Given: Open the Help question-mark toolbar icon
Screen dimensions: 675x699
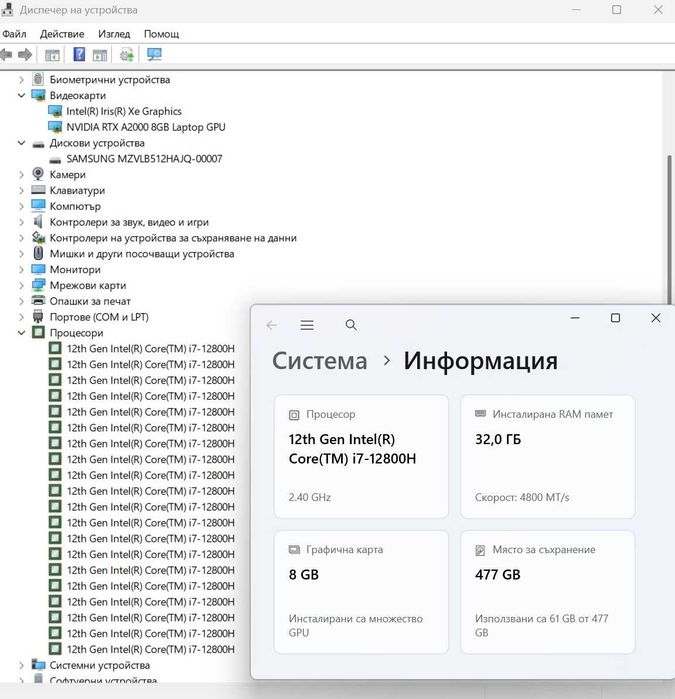Looking at the screenshot, I should click(79, 54).
